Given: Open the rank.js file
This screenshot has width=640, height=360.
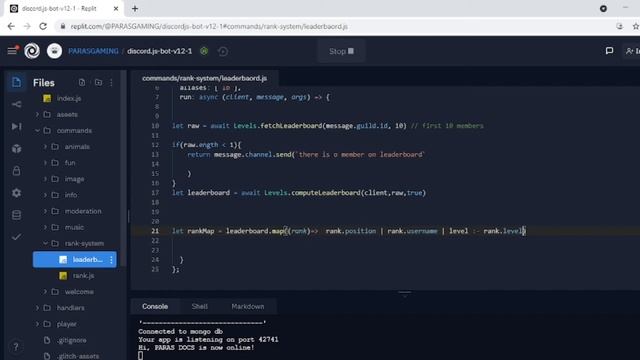Looking at the screenshot, I should 84,276.
